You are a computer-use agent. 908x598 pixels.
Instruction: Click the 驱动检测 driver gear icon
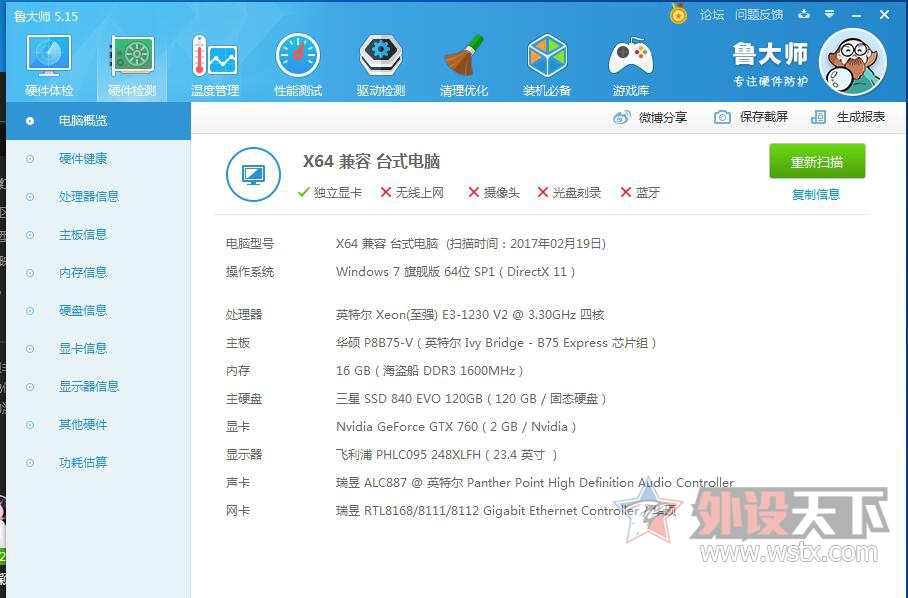[380, 57]
